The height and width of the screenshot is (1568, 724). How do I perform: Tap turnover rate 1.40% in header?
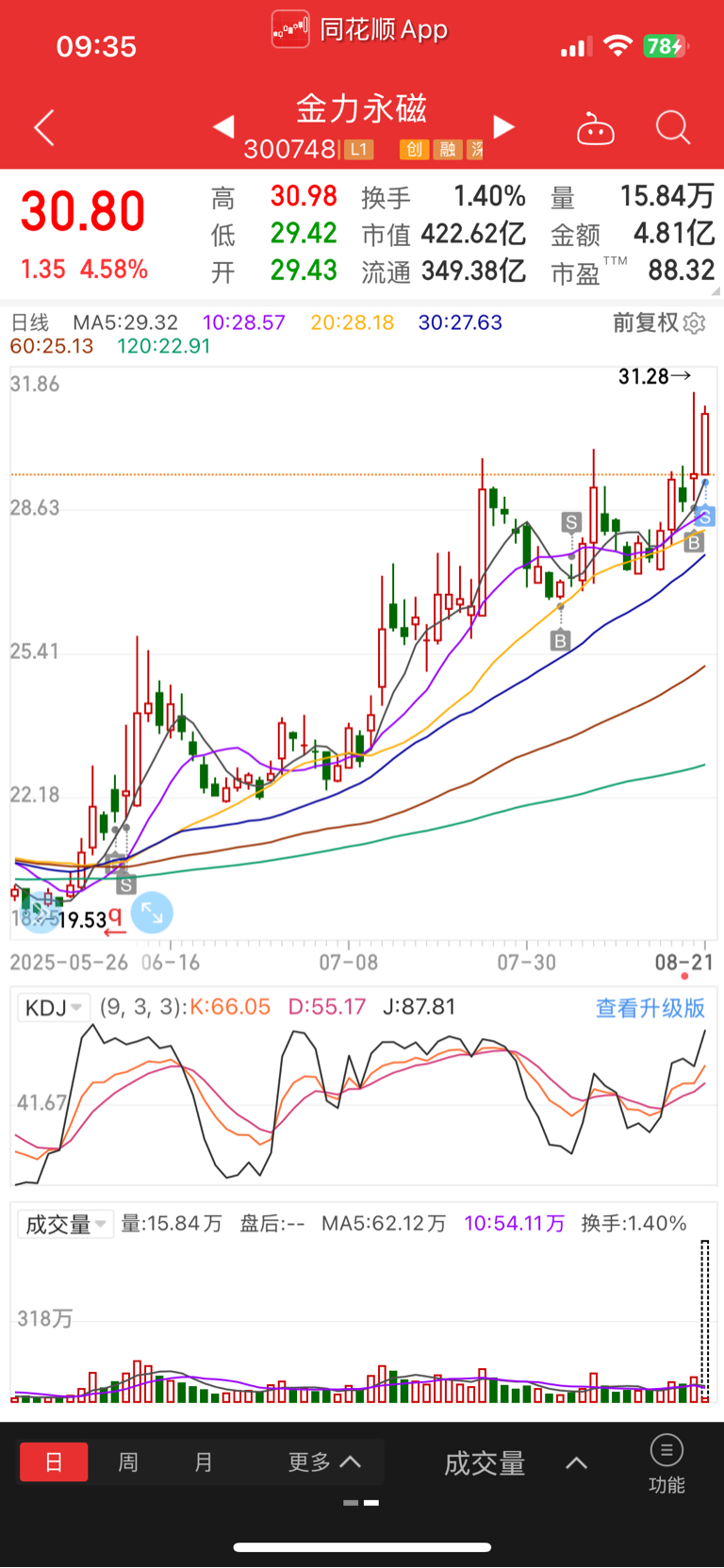[489, 196]
